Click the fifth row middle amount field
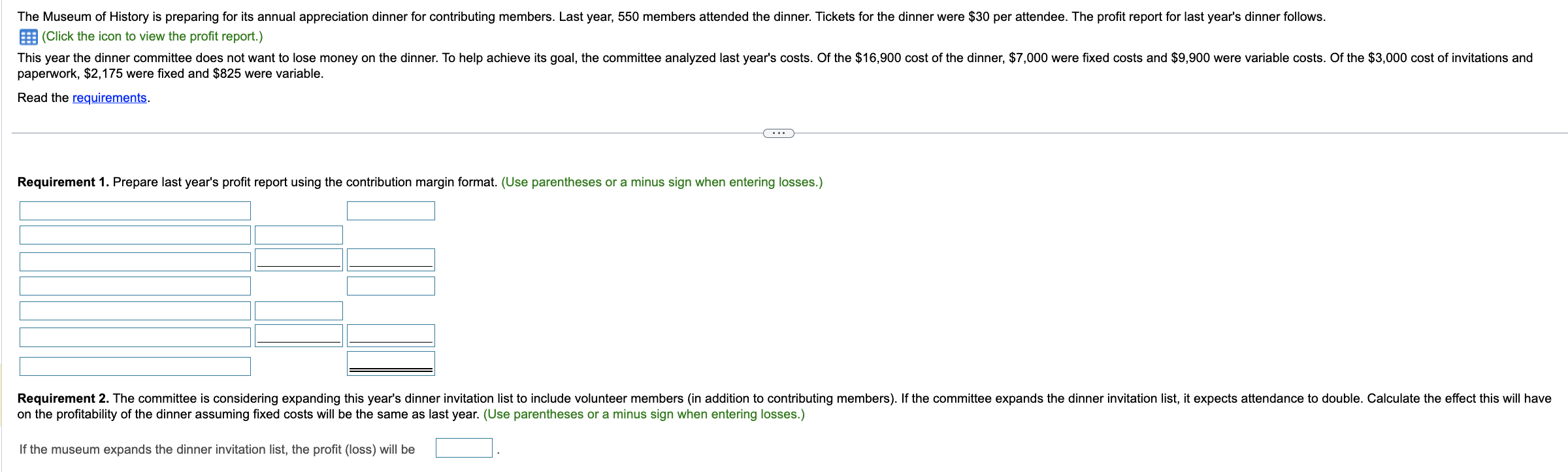The image size is (1568, 472). pyautogui.click(x=299, y=311)
